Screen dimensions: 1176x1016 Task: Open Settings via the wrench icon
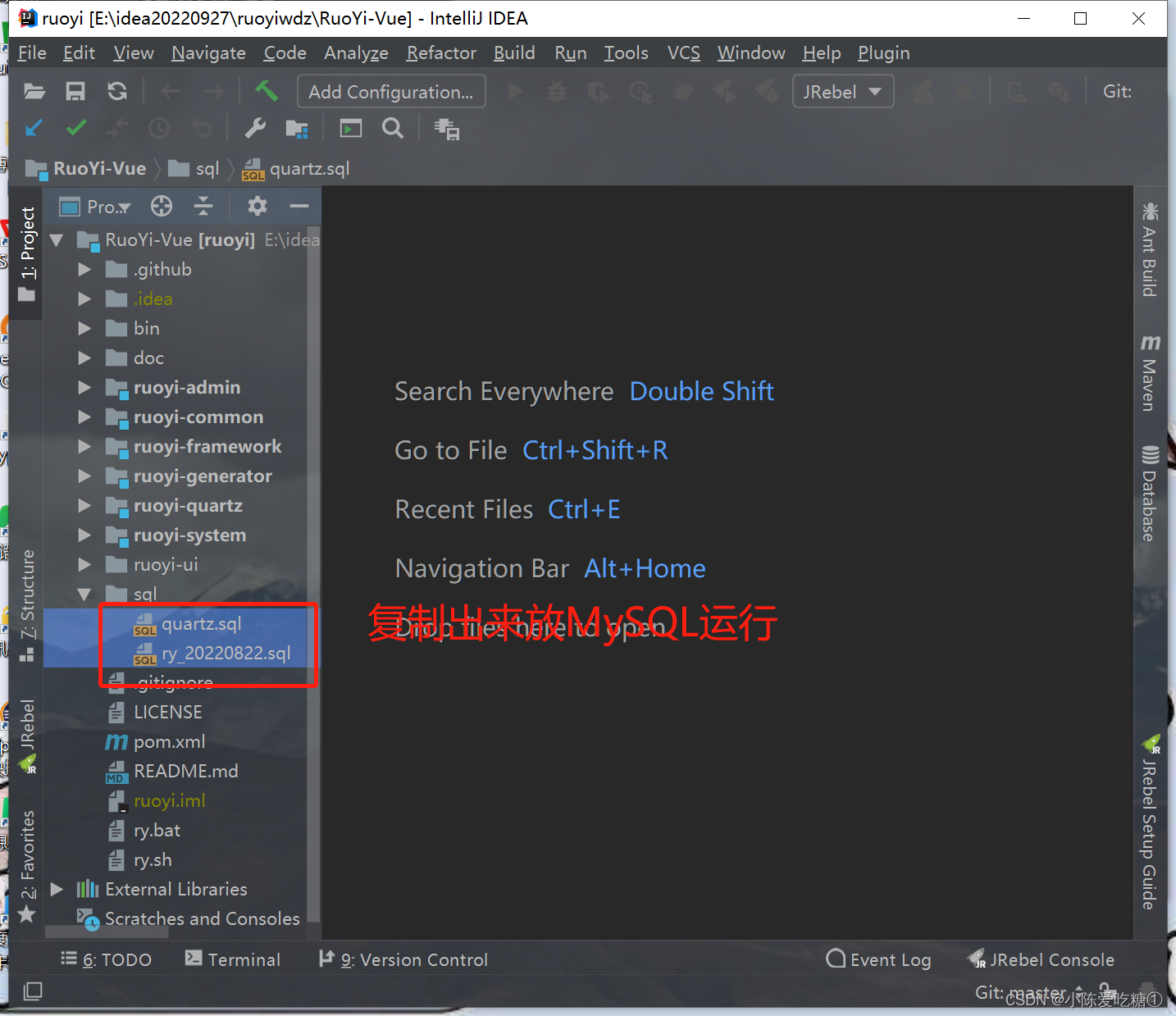tap(255, 128)
